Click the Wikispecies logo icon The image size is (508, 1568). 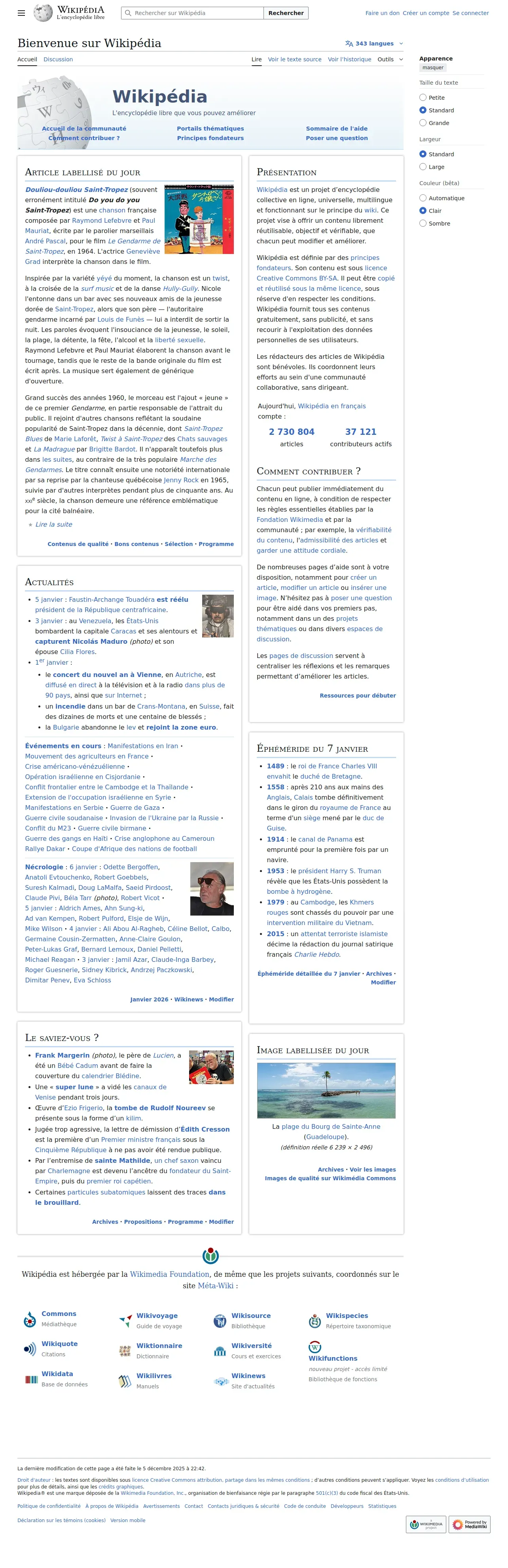point(315,1321)
